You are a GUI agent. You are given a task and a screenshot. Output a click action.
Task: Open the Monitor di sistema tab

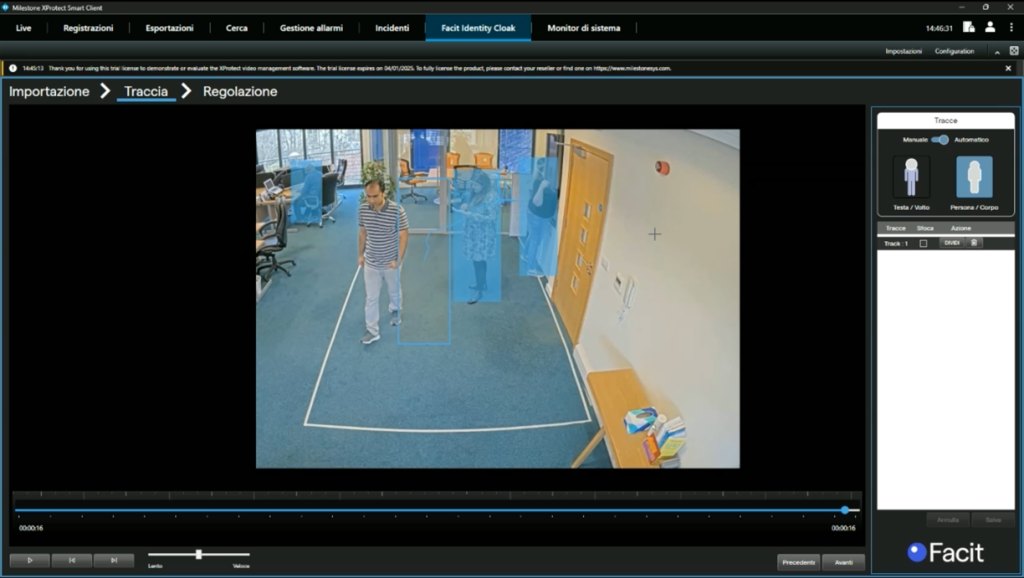[x=585, y=28]
